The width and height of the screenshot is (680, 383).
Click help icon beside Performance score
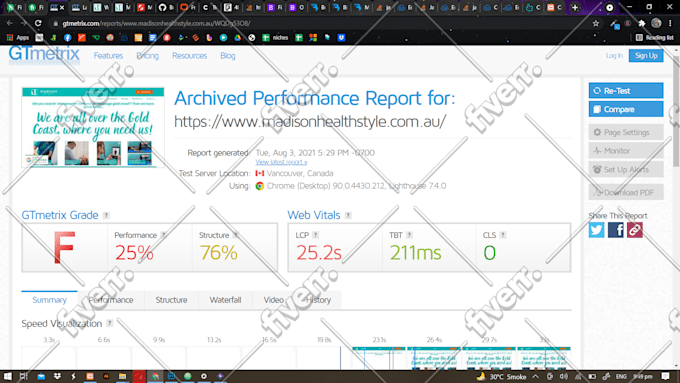coord(163,235)
